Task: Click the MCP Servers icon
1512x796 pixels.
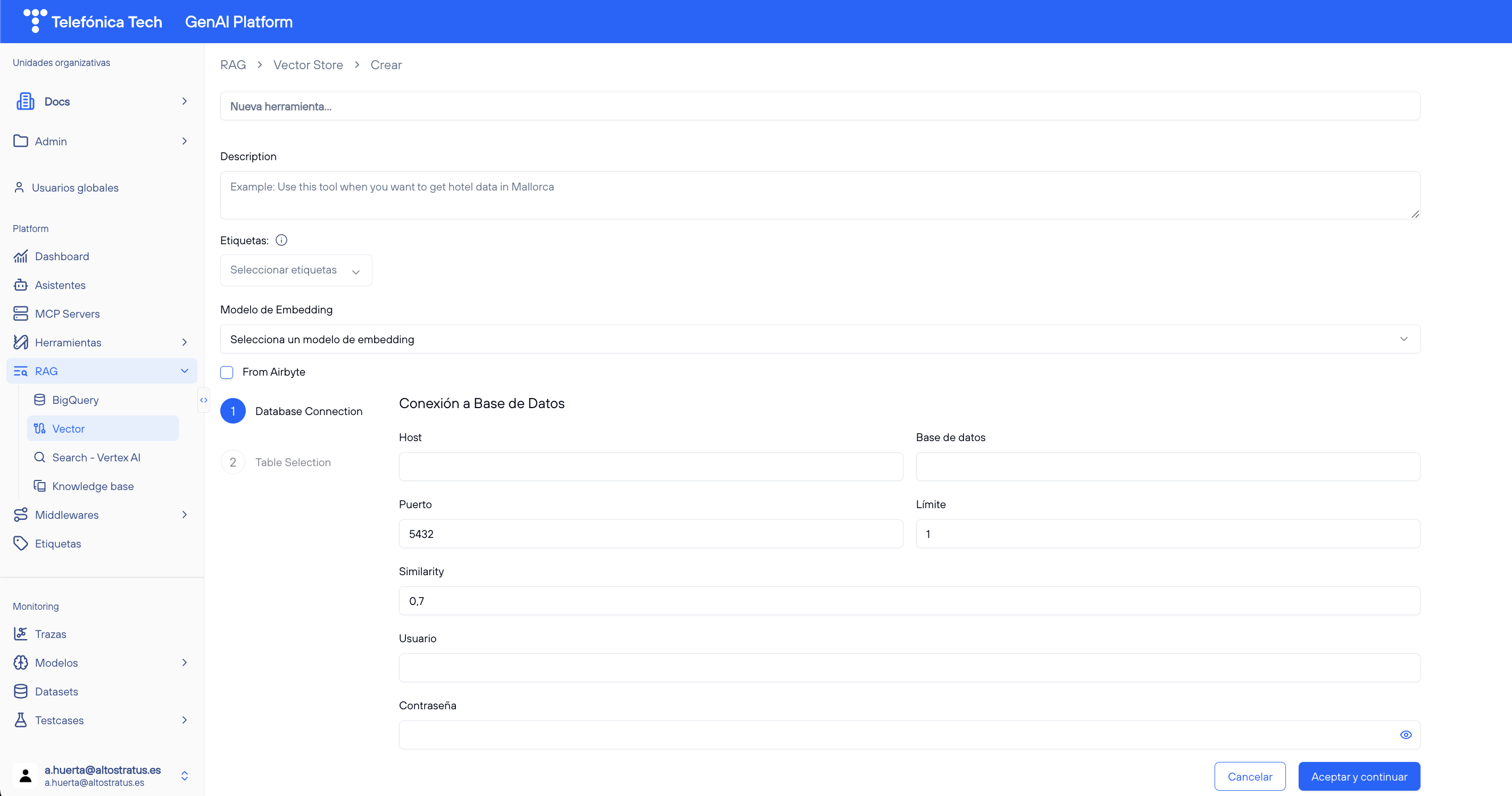Action: click(x=21, y=313)
